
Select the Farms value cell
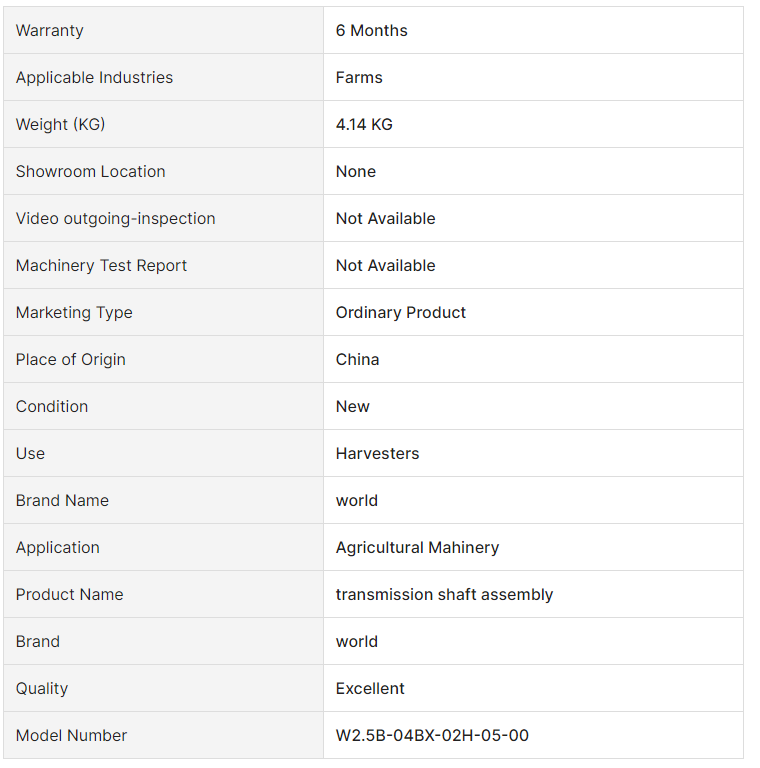[x=359, y=78]
